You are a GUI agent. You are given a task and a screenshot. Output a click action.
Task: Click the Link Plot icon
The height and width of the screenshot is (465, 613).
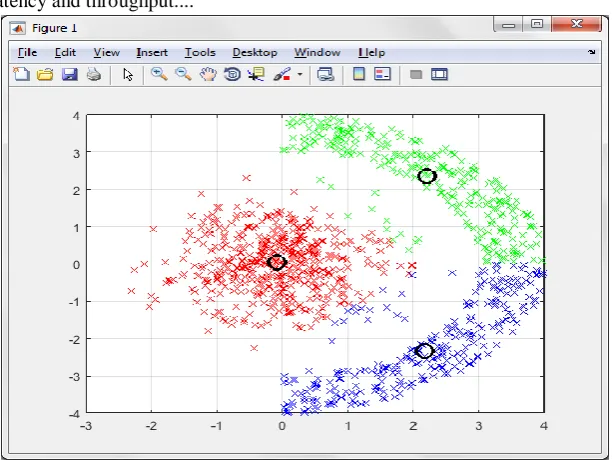[x=325, y=74]
